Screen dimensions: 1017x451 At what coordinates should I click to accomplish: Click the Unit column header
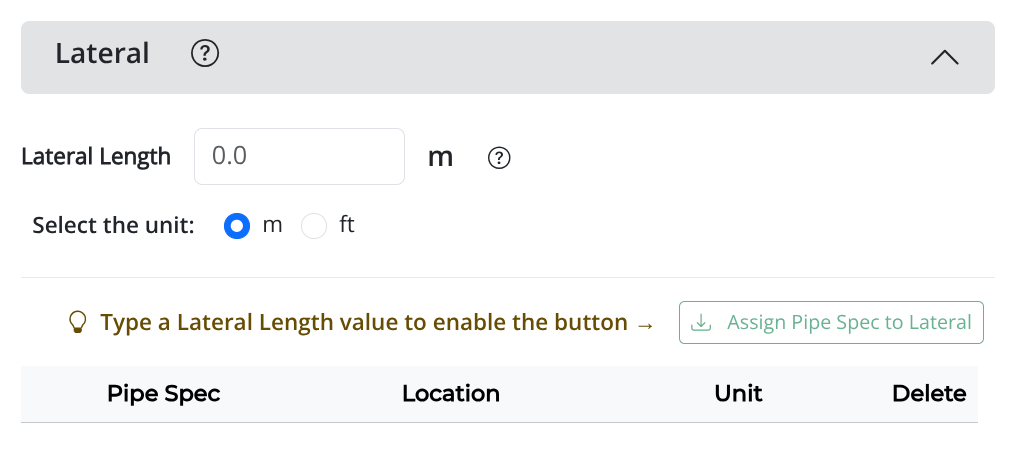(738, 393)
